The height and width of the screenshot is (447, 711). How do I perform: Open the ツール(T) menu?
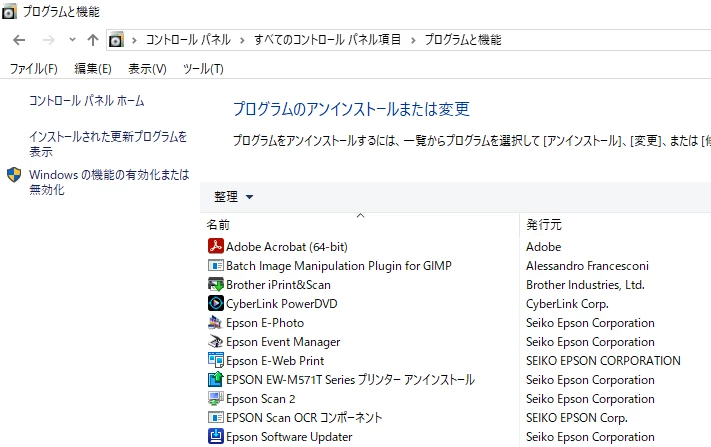point(203,68)
